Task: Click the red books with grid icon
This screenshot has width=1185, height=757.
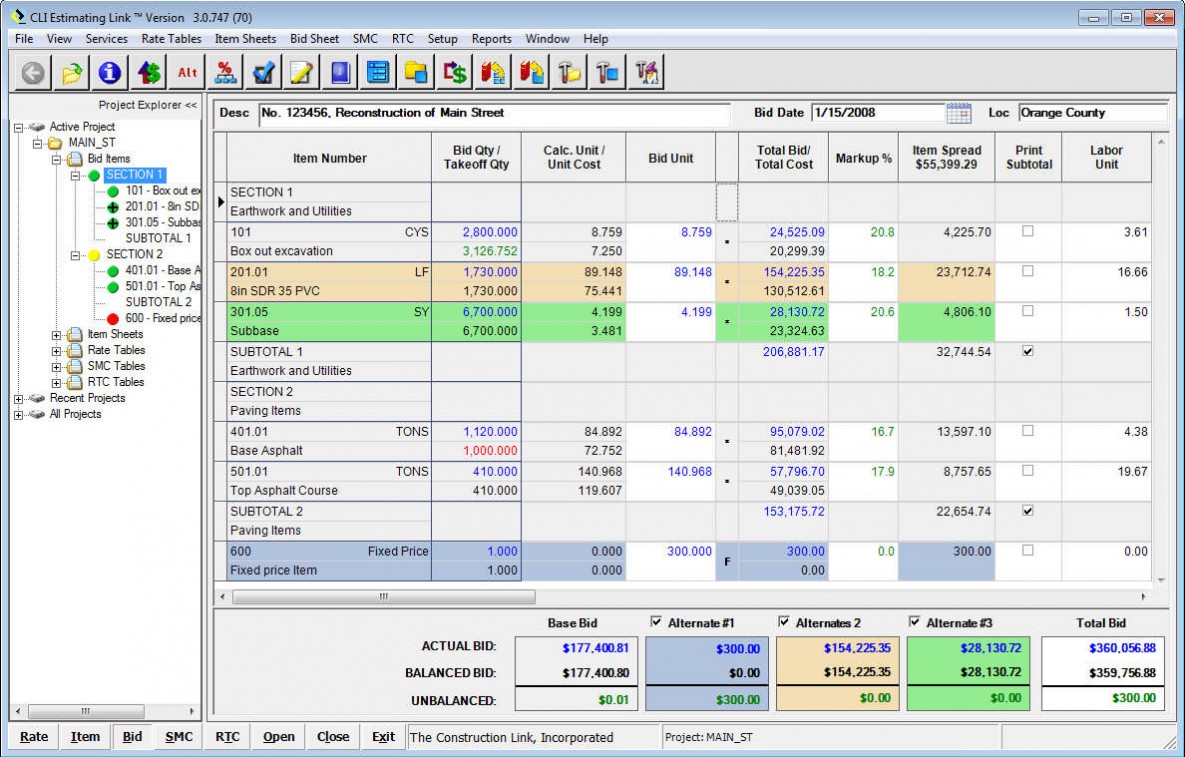Action: [493, 73]
